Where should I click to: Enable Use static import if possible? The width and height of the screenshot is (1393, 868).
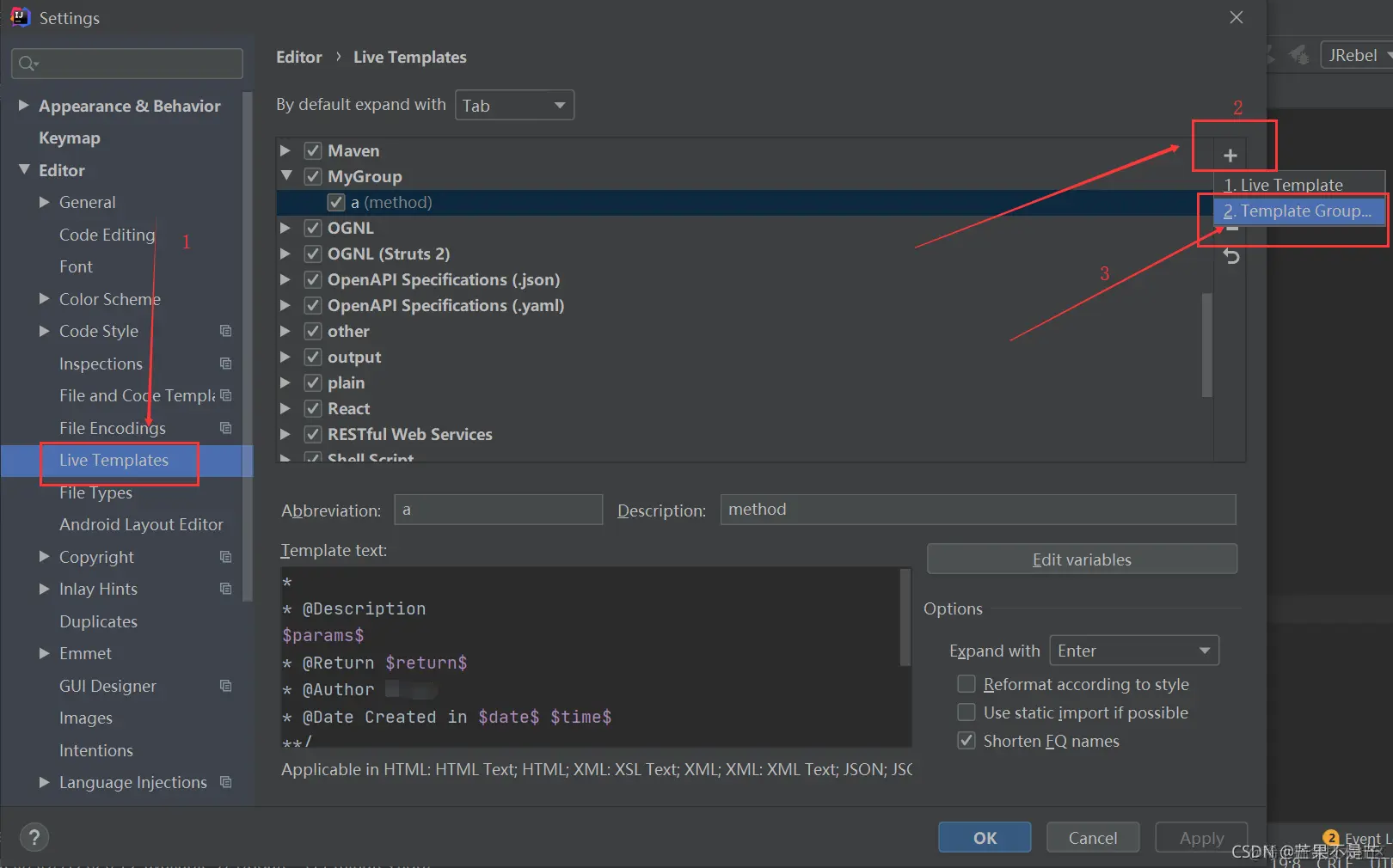click(x=967, y=712)
